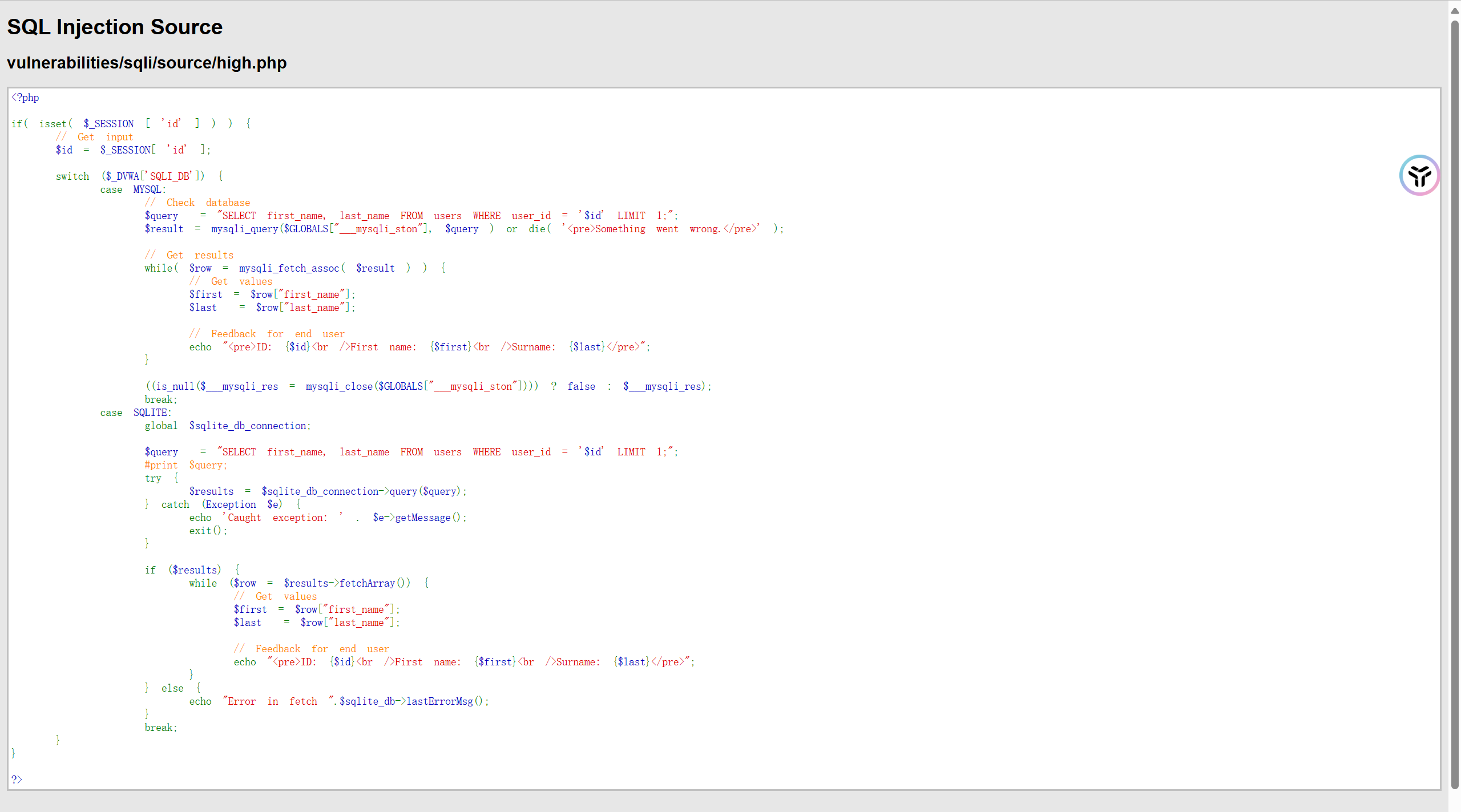Viewport: 1461px width, 812px height.
Task: Click 'lastErrorMsg()' in the else block
Action: coord(444,701)
